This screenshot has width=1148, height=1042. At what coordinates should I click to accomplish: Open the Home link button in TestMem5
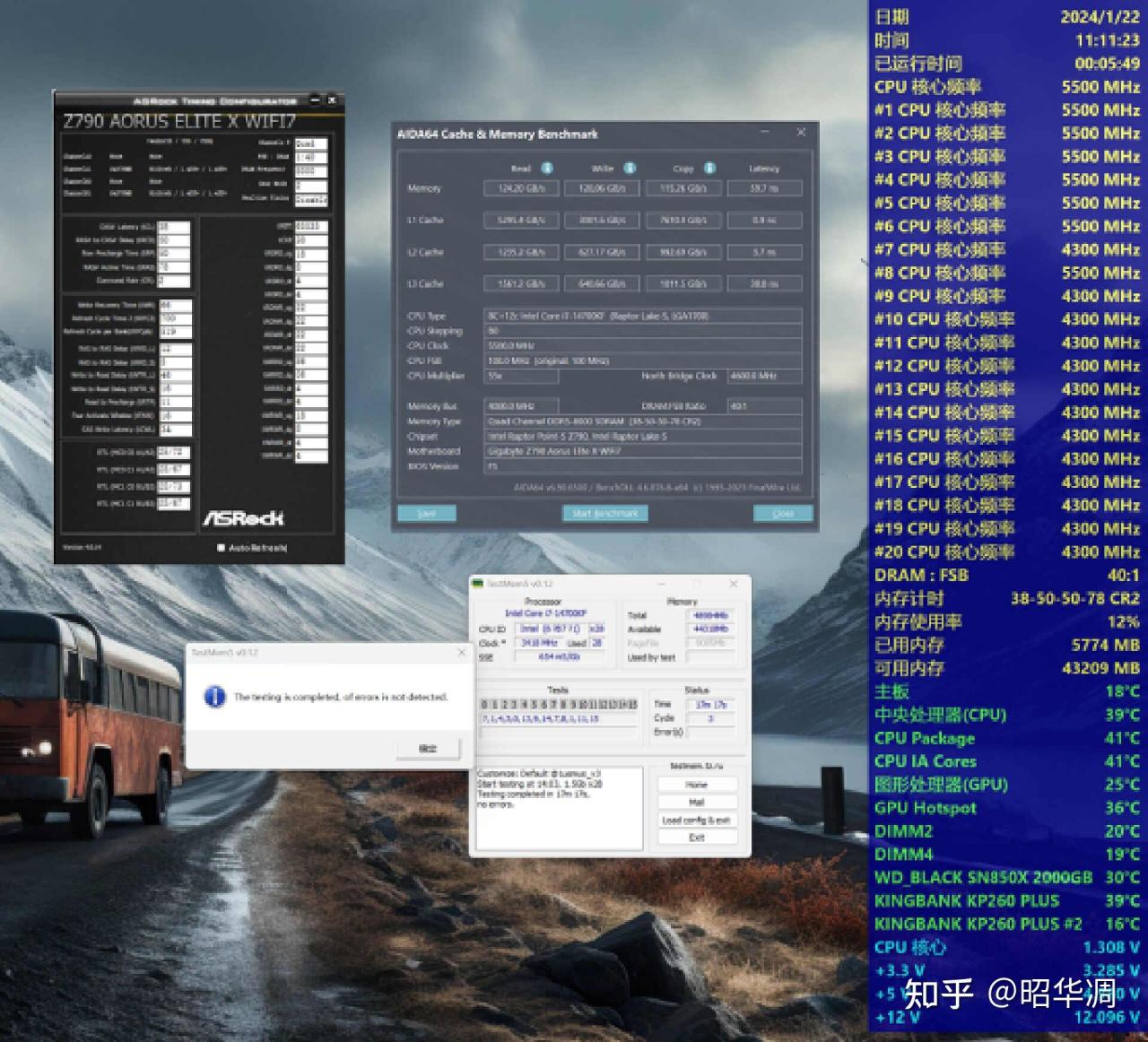[697, 785]
